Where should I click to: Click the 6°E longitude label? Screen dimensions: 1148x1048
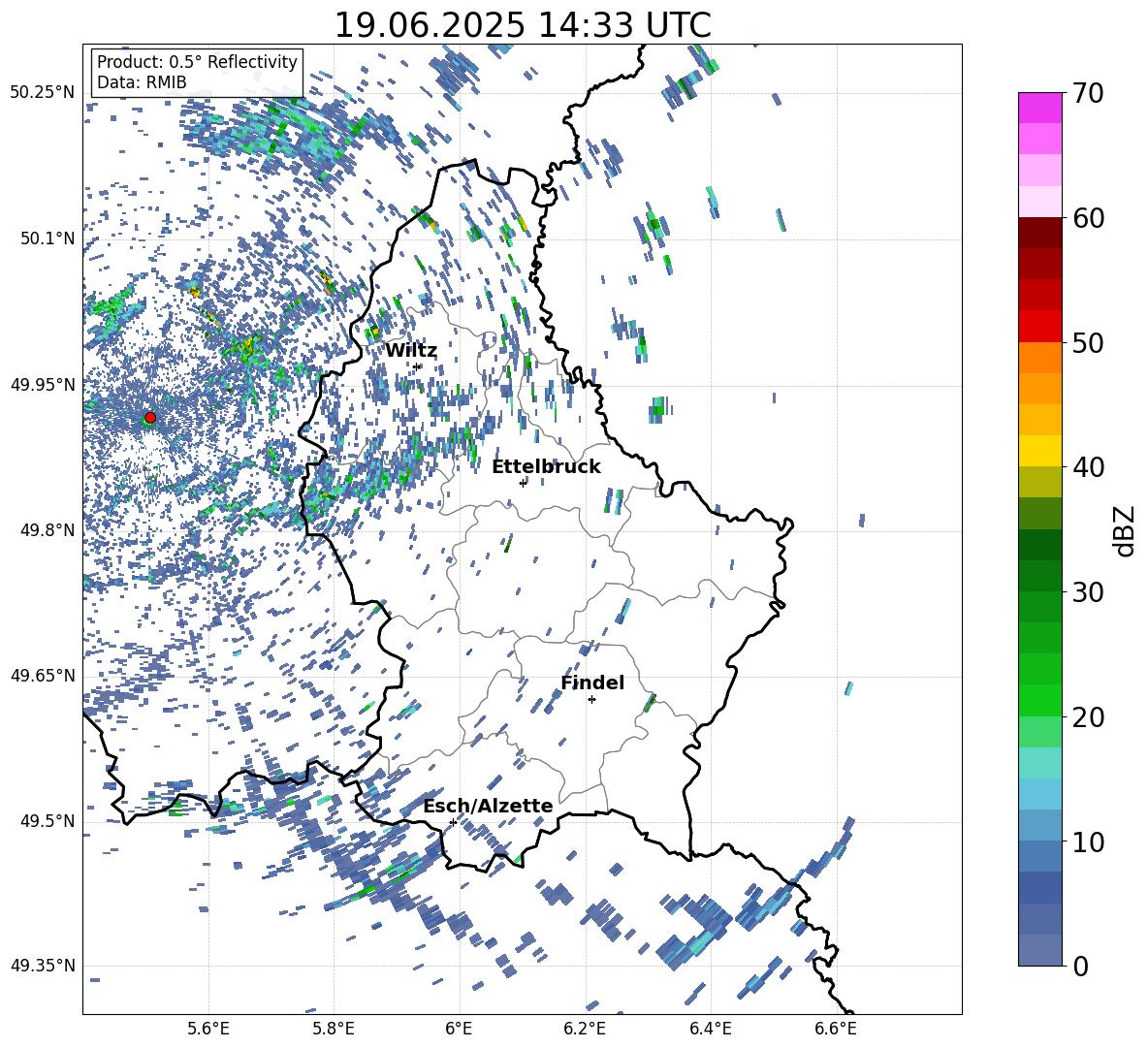click(x=459, y=1029)
